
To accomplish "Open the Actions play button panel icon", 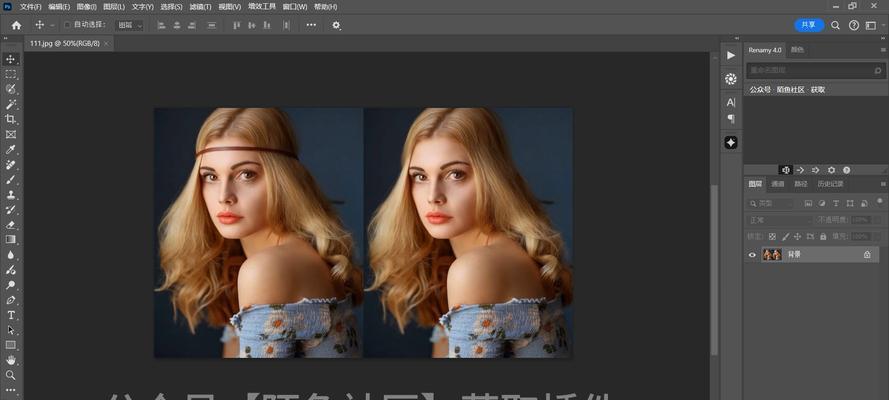I will pos(731,55).
